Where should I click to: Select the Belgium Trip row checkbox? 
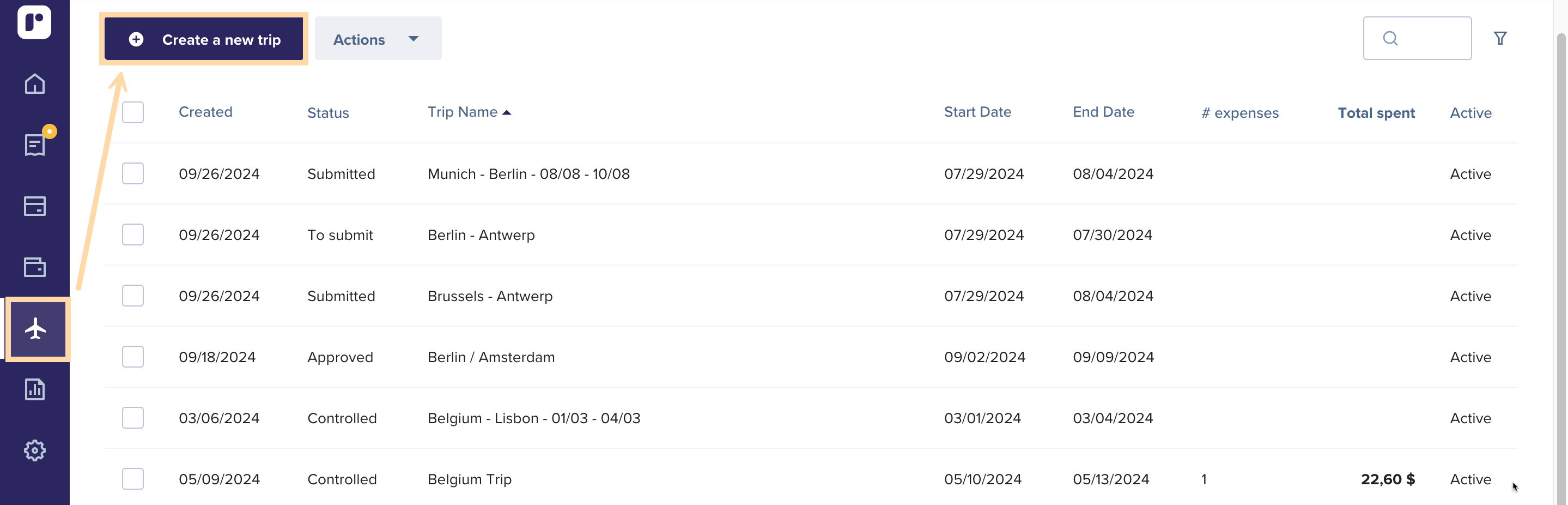[x=133, y=479]
